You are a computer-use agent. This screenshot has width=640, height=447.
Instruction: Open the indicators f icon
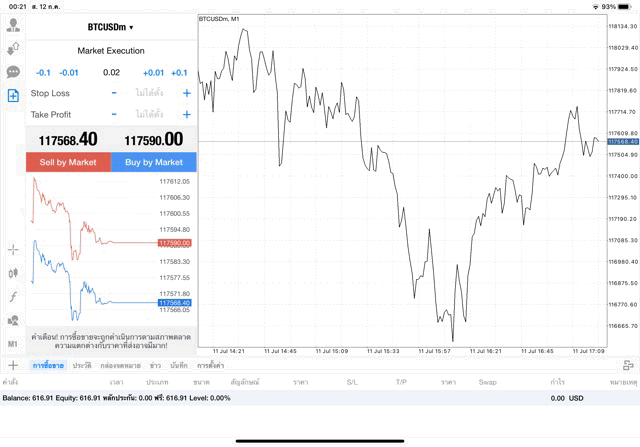click(13, 297)
